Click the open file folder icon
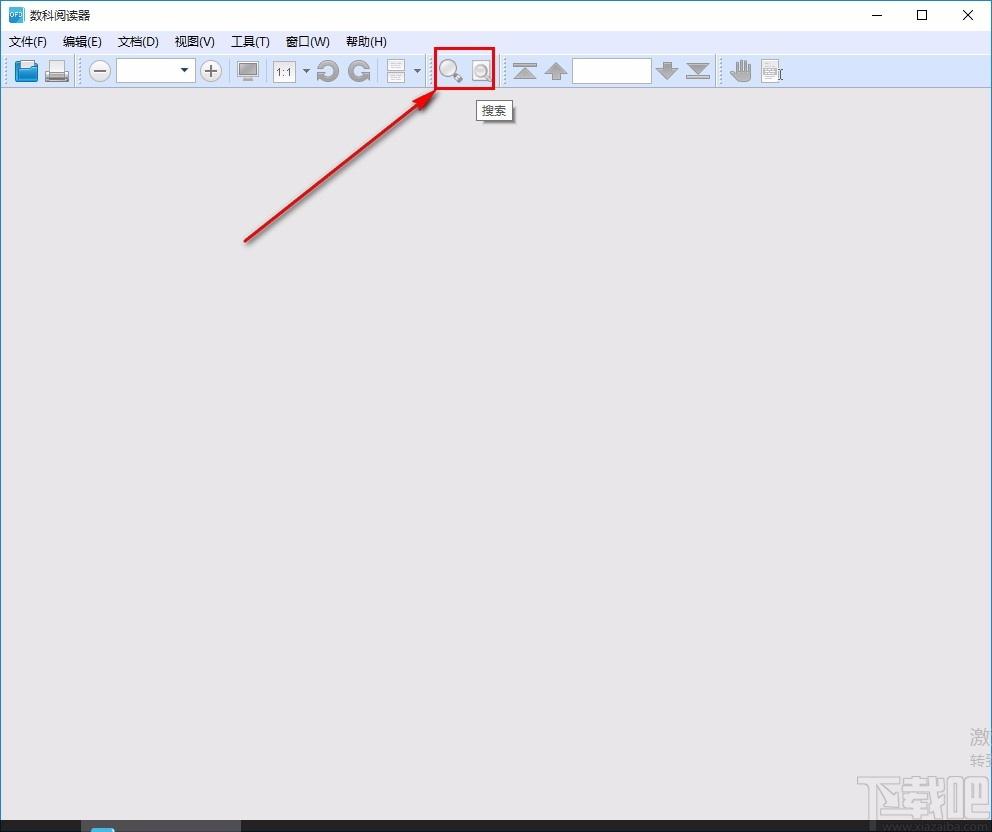The width and height of the screenshot is (992, 832). [x=27, y=70]
